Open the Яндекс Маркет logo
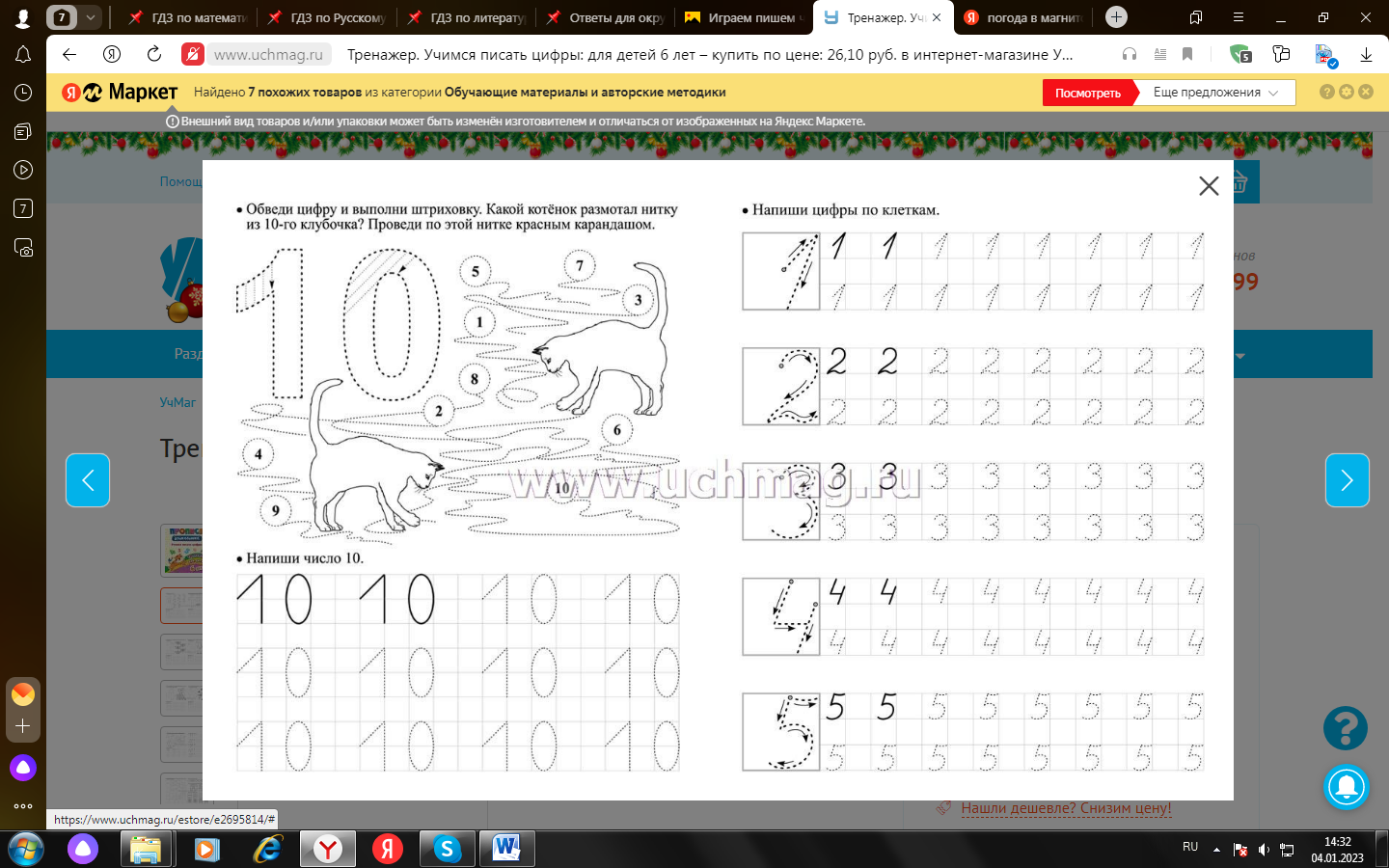Image resolution: width=1389 pixels, height=868 pixels. tap(120, 93)
